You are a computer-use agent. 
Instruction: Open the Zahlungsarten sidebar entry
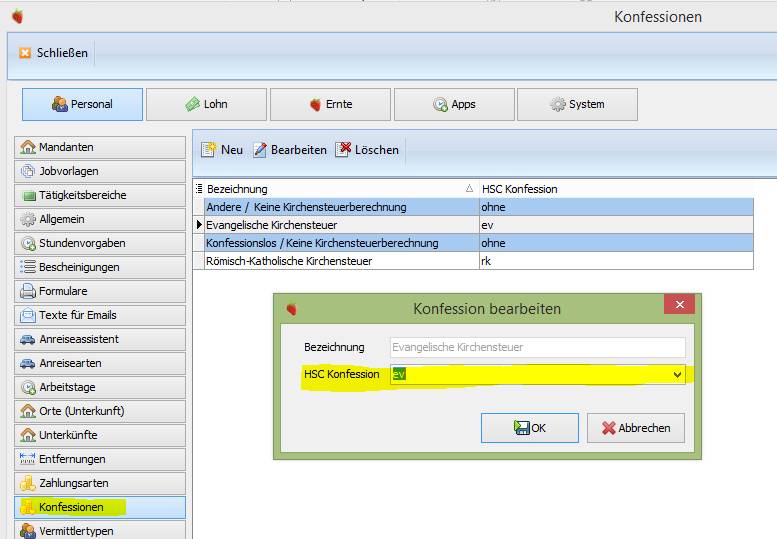click(100, 484)
